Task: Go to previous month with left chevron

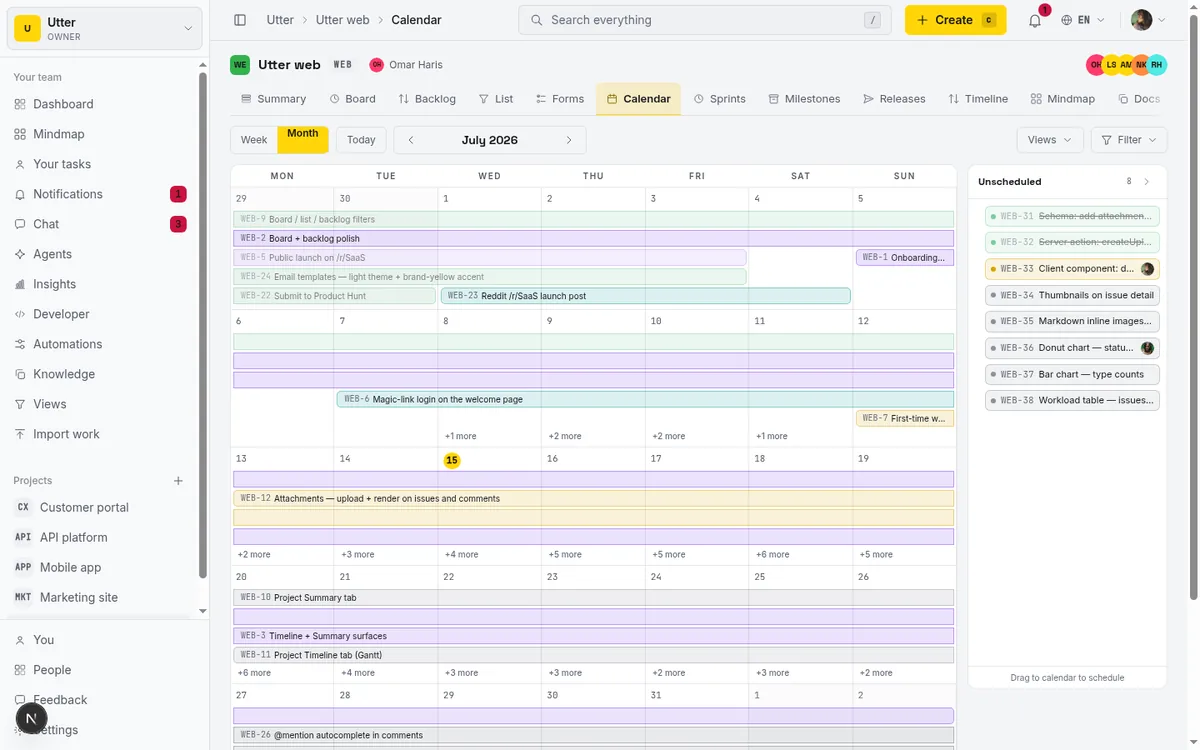Action: 411,140
